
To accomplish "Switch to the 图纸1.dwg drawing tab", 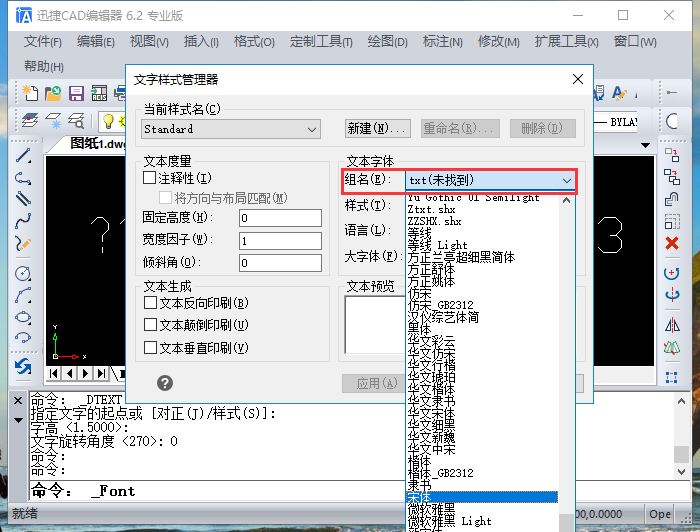I will pos(97,144).
